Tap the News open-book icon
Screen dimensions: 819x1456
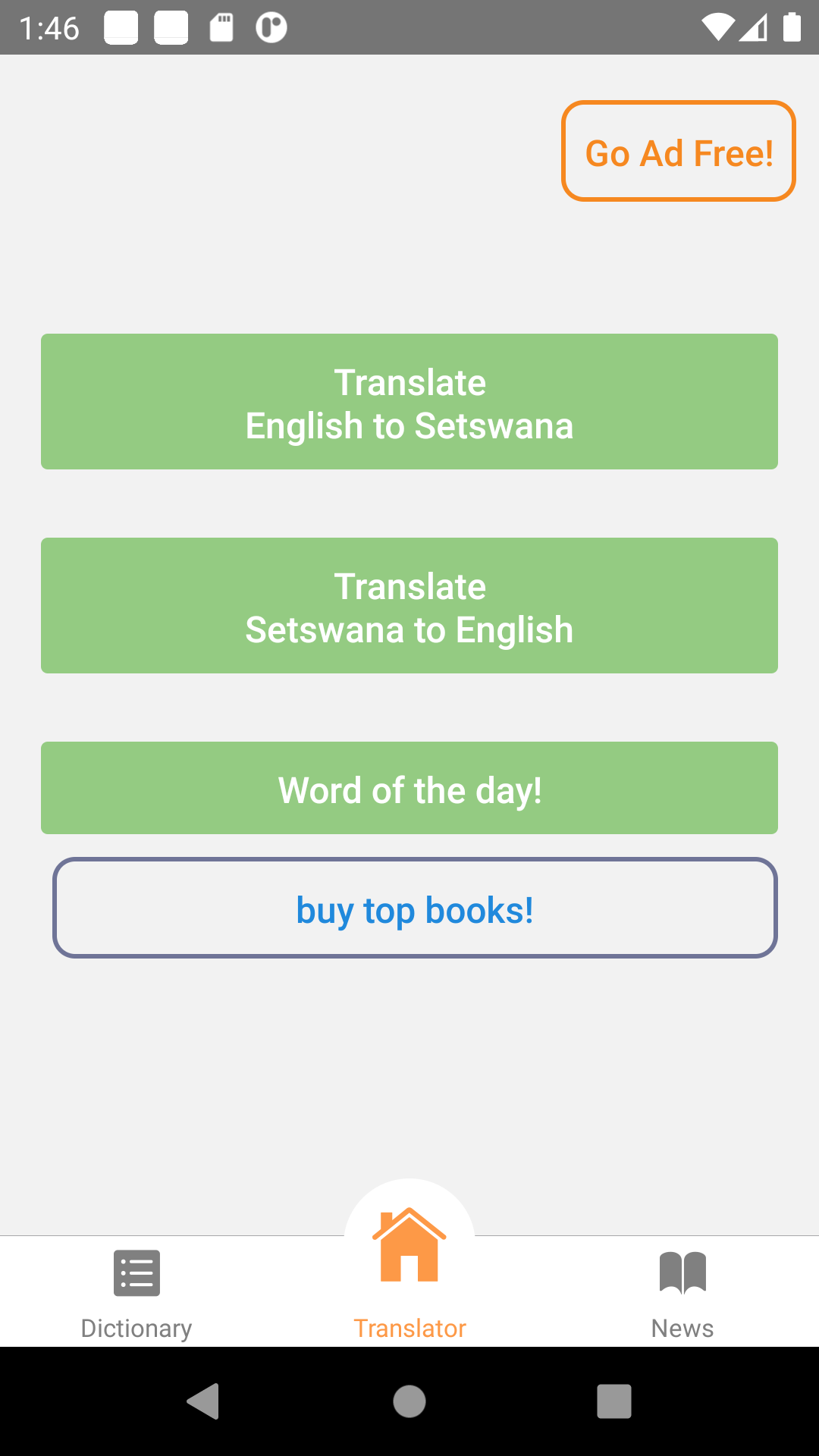pos(682,1272)
